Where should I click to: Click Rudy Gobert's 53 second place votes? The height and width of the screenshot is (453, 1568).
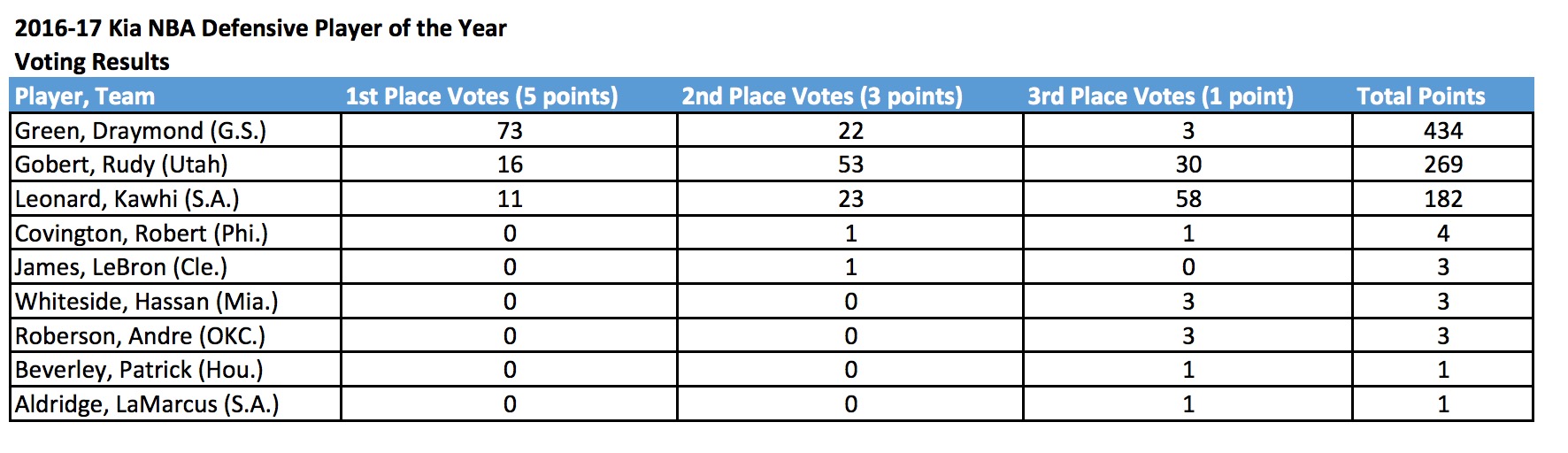[850, 165]
